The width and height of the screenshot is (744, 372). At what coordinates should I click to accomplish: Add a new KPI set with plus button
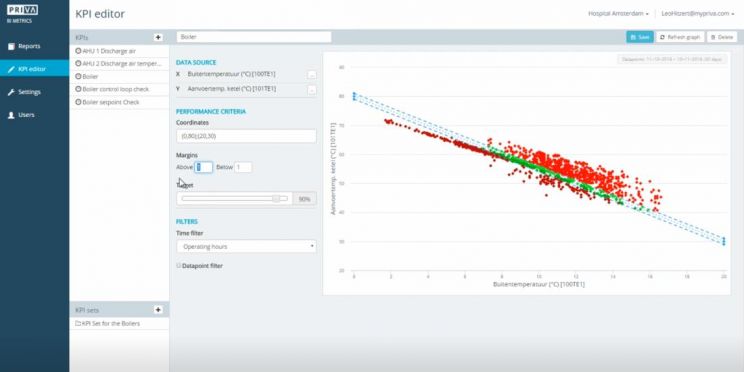[158, 310]
